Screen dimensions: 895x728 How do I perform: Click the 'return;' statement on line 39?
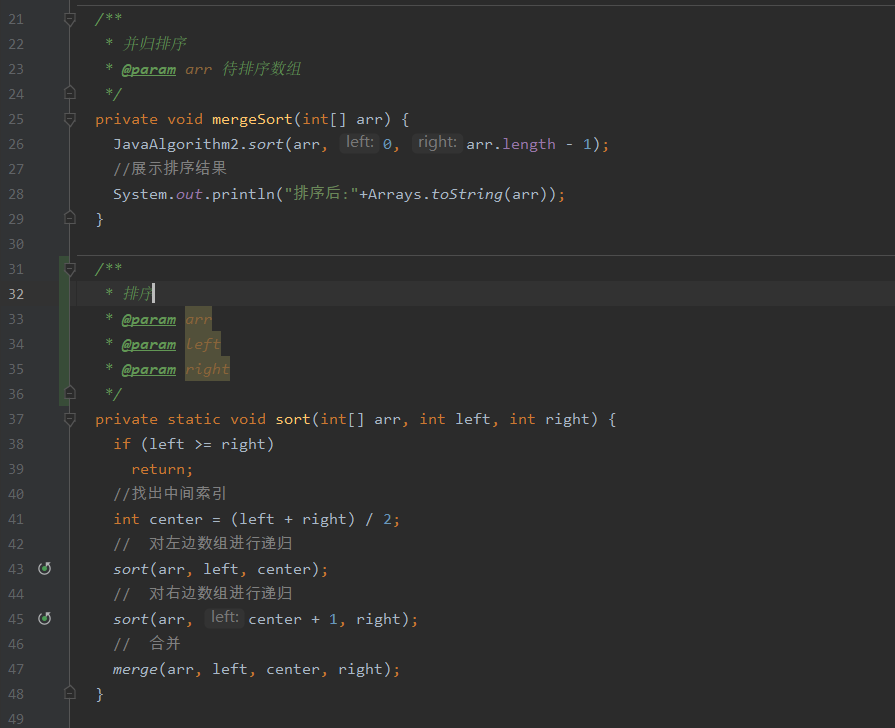(x=162, y=469)
